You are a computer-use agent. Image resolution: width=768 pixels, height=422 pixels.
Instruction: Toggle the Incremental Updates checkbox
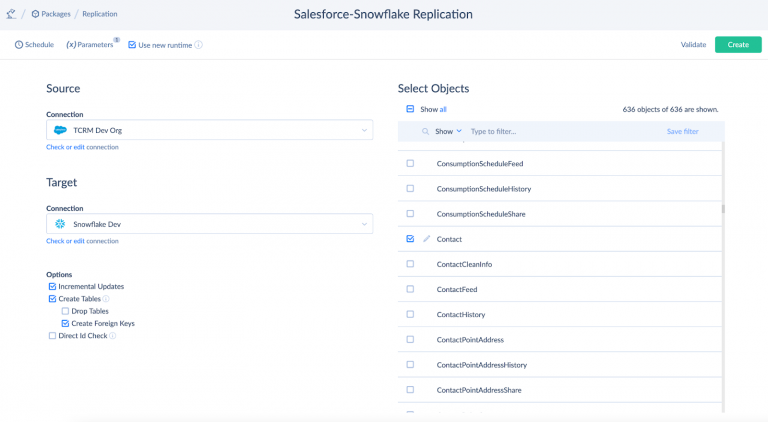click(x=53, y=287)
